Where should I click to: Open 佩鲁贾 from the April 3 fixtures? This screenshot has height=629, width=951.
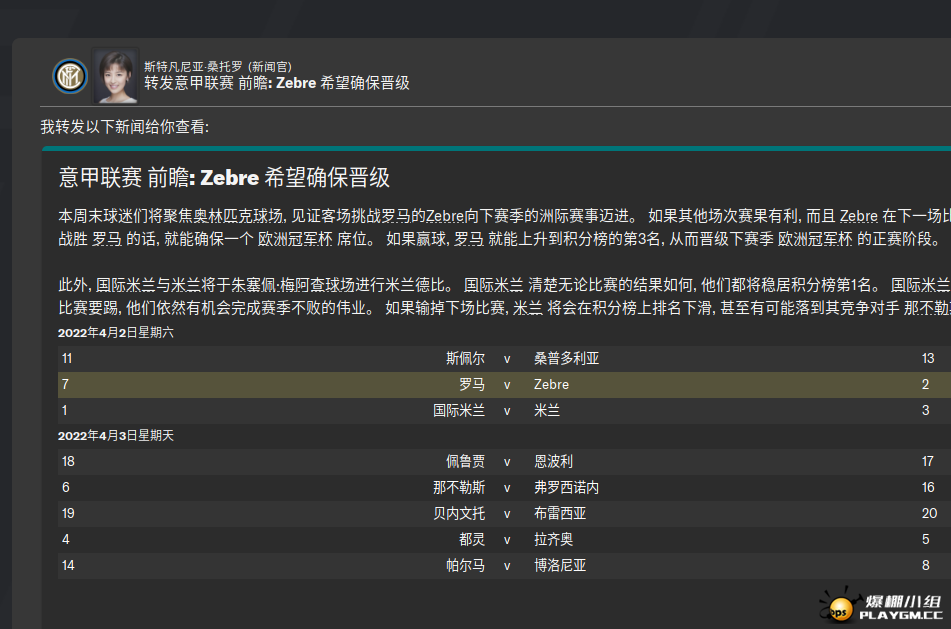click(x=465, y=462)
